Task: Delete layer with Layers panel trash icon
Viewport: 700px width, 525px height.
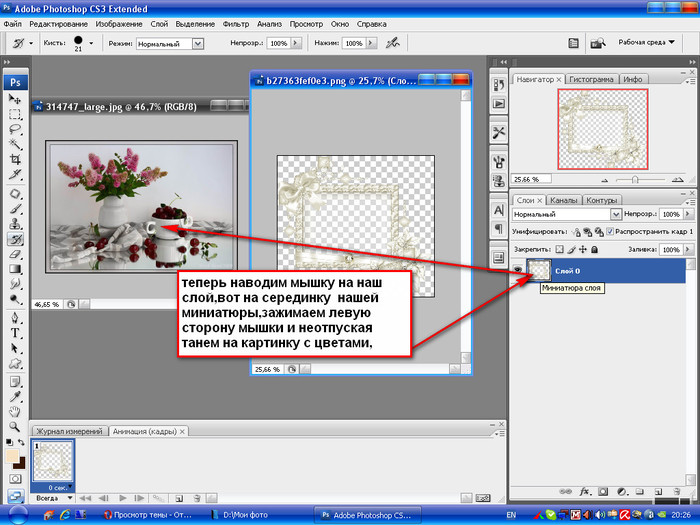Action: point(677,492)
